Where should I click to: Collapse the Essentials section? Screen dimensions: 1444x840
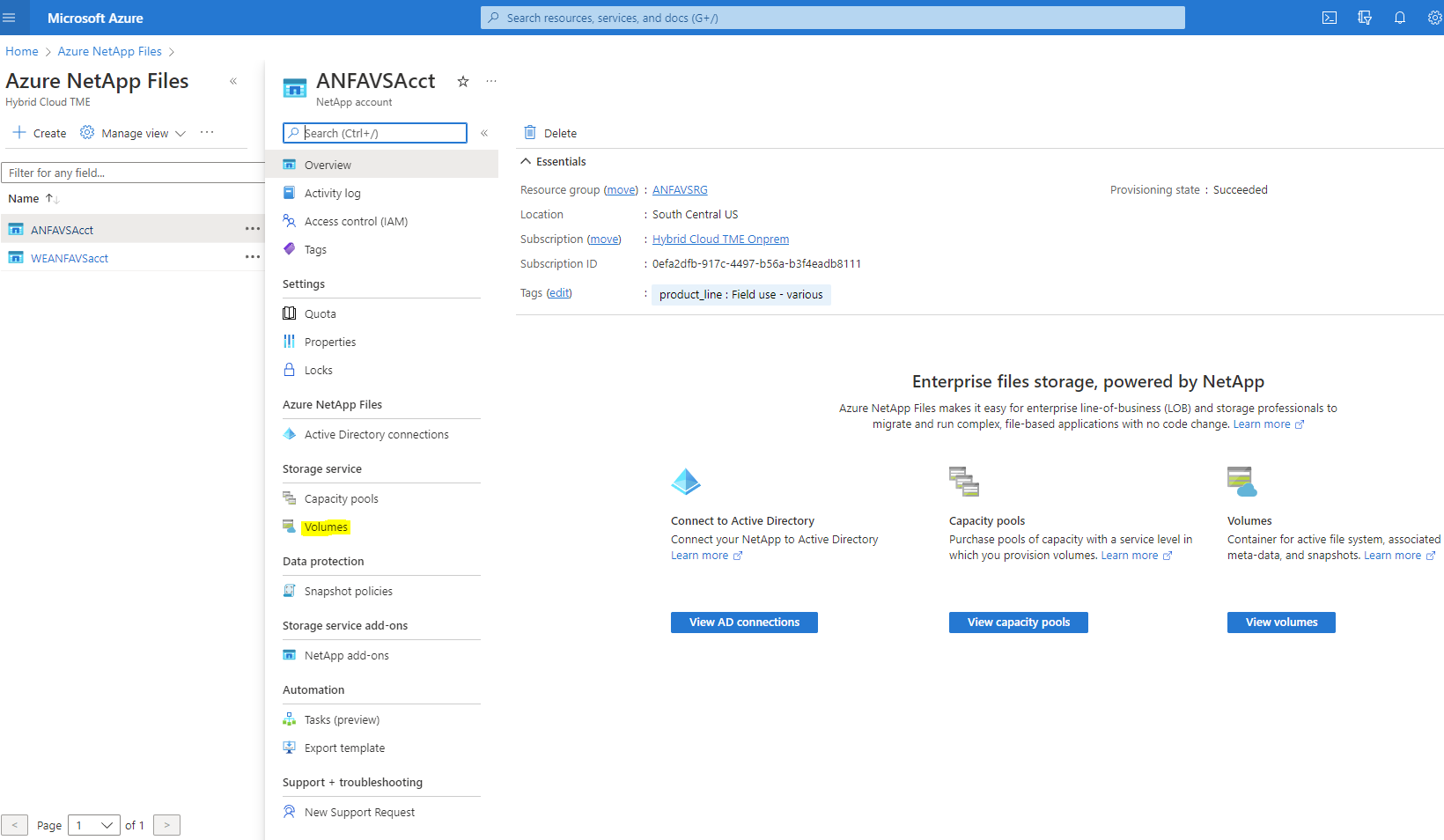(x=526, y=161)
